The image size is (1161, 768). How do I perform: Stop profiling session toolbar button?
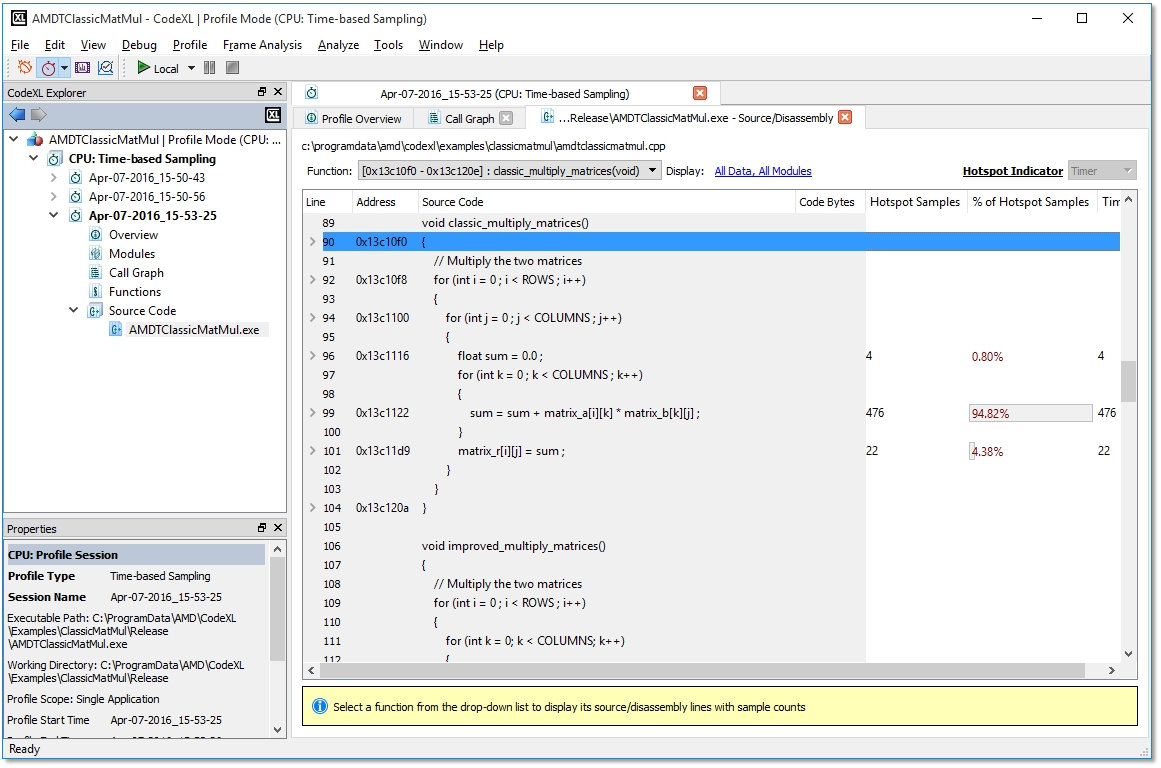[x=232, y=68]
